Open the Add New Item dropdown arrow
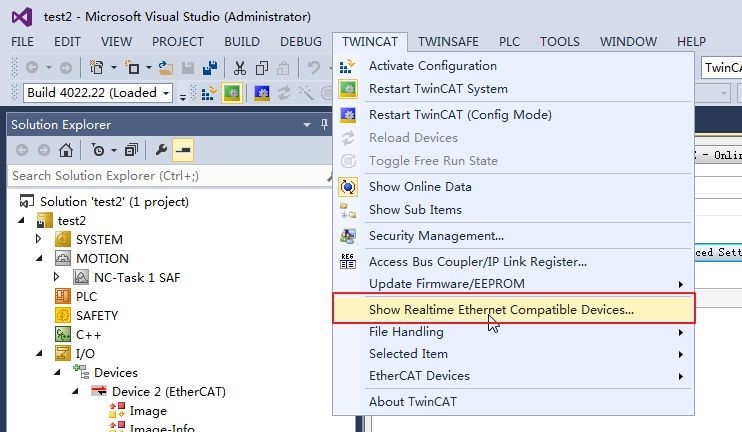Viewport: 742px width, 432px height. point(149,68)
